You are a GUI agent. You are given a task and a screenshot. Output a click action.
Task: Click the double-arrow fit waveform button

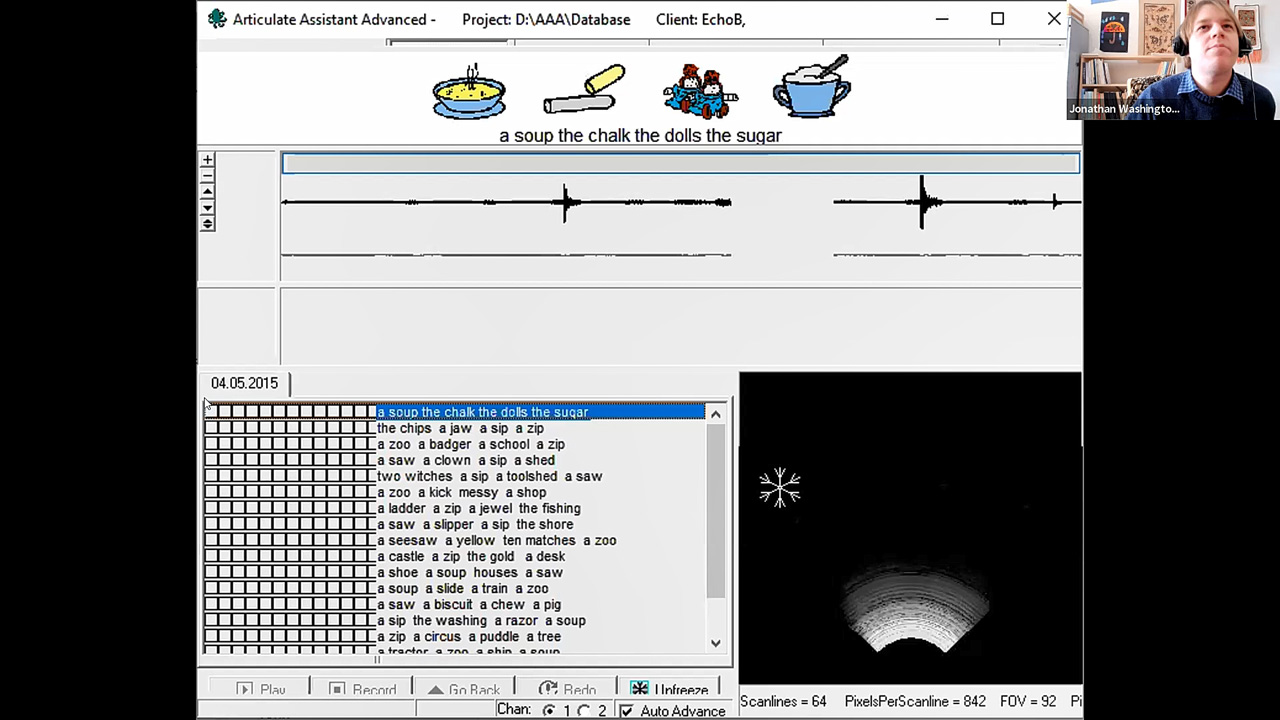pyautogui.click(x=207, y=224)
